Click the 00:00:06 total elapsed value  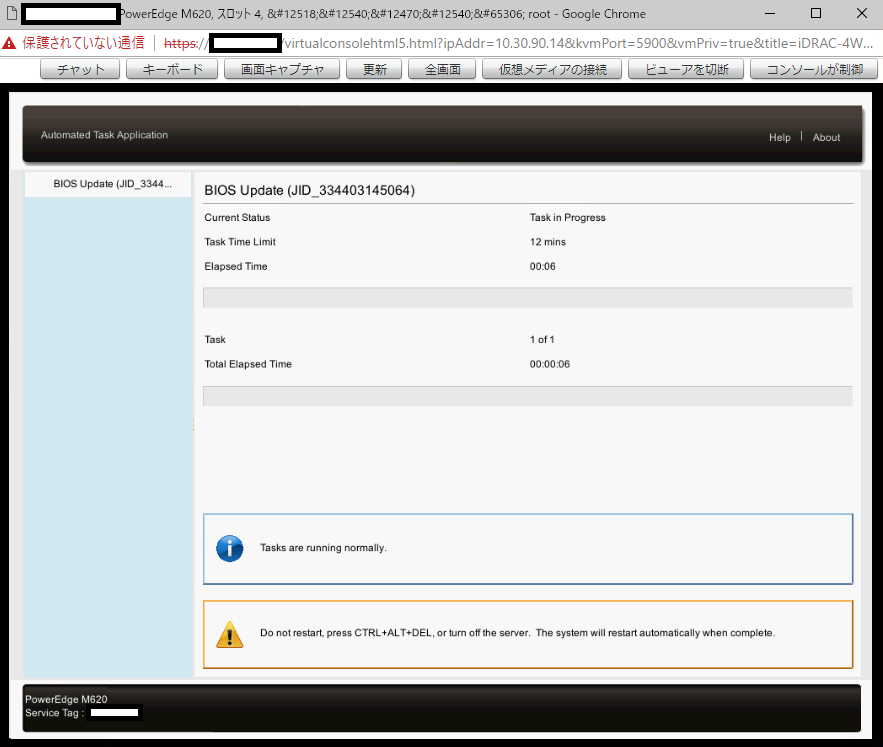tap(550, 364)
